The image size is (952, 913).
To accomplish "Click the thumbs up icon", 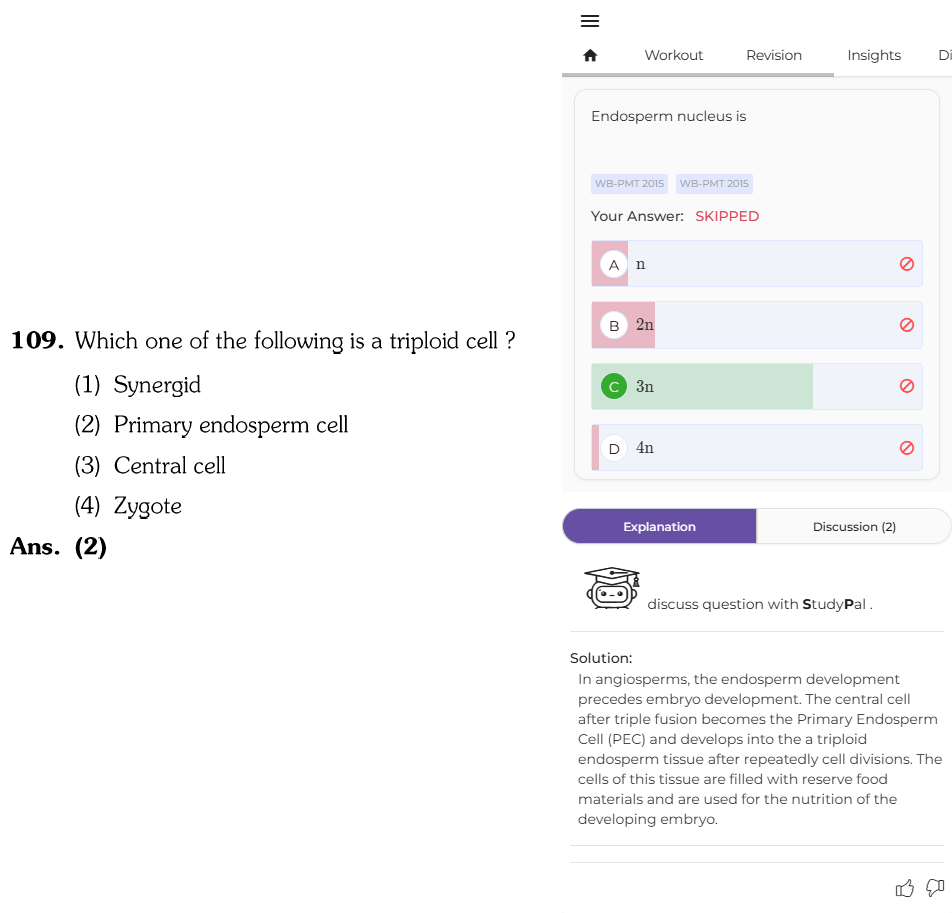I will (x=905, y=889).
